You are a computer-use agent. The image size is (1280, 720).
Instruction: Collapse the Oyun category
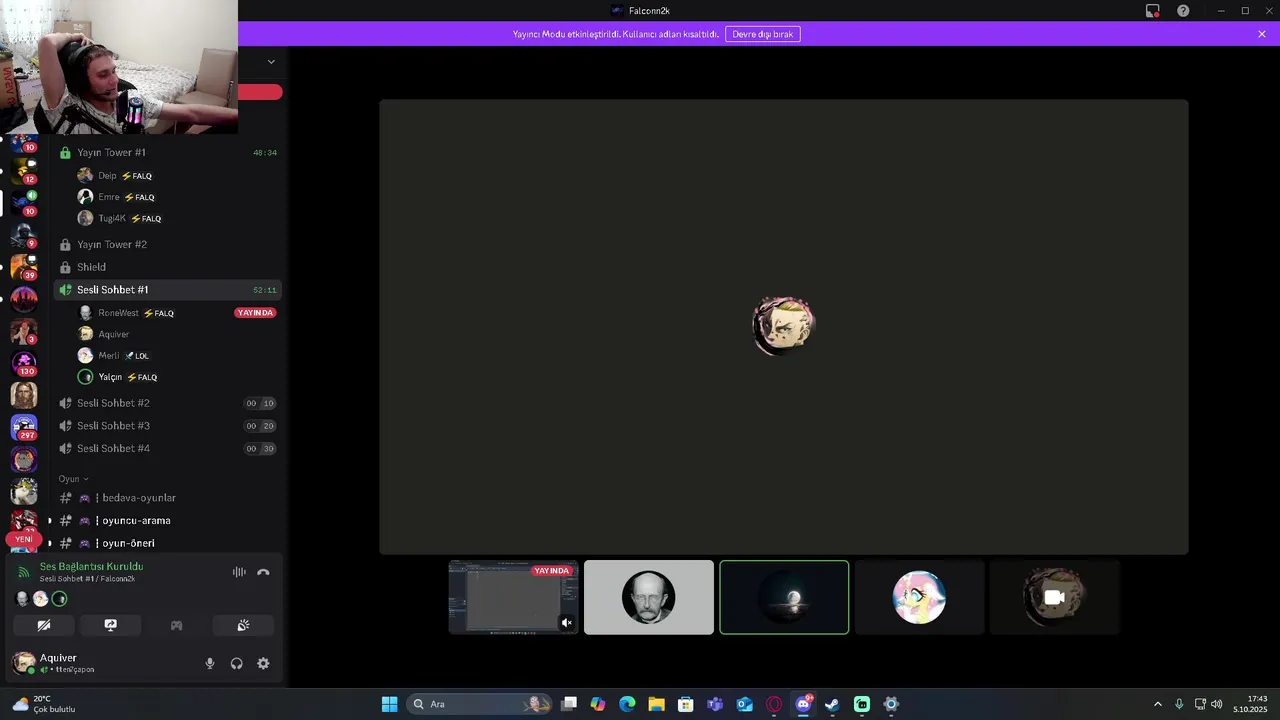pyautogui.click(x=73, y=479)
